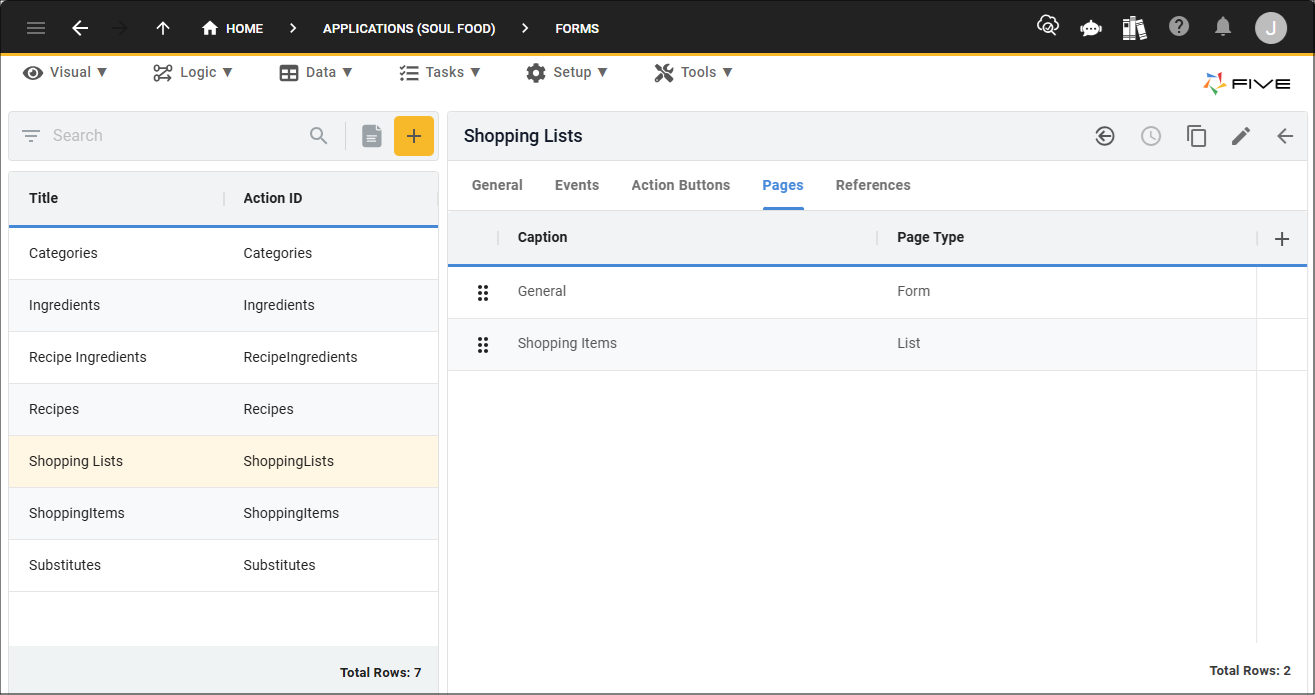Click the FORMS breadcrumb

click(577, 28)
